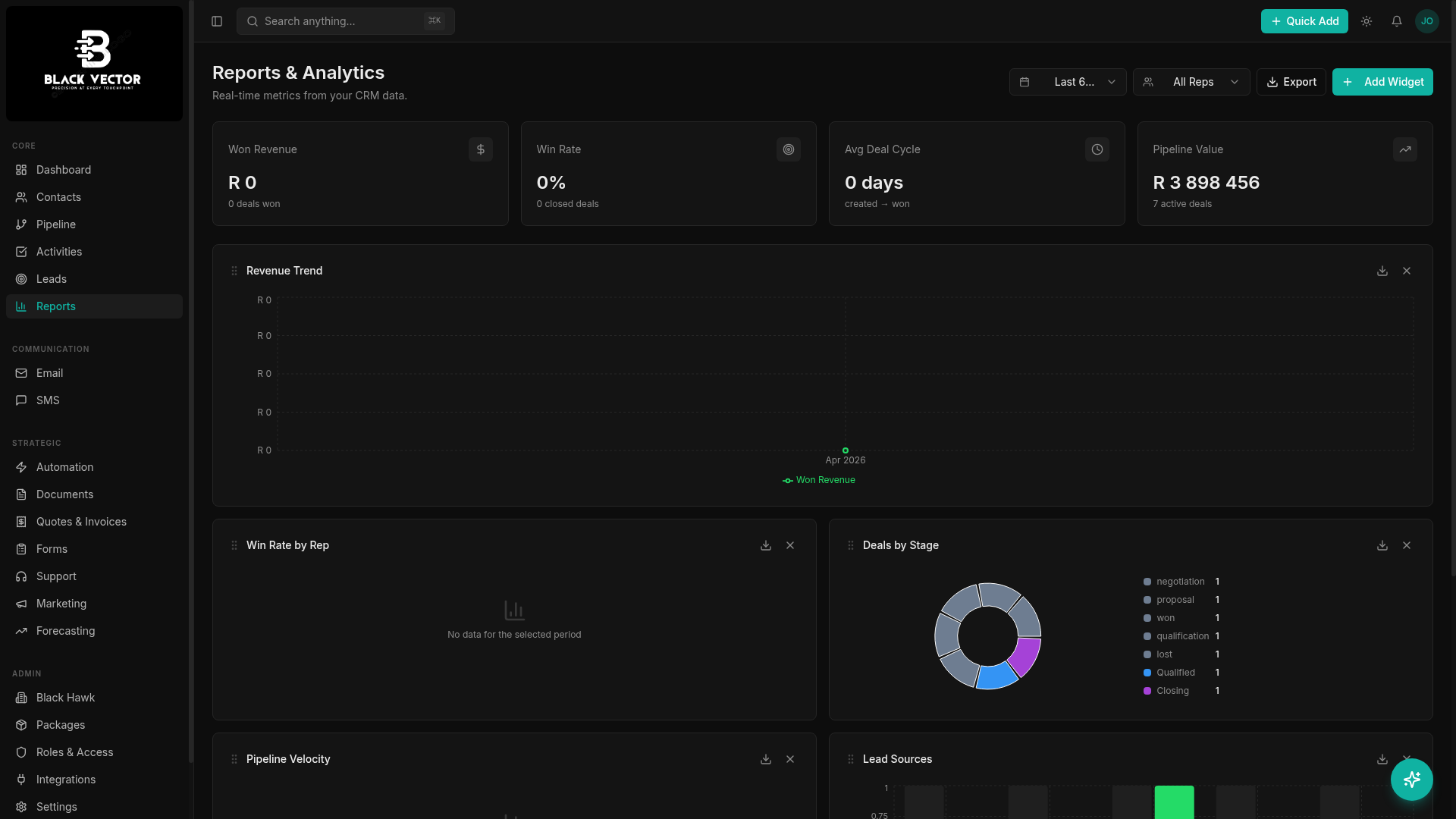The image size is (1456, 819).
Task: Click the Export button
Action: point(1291,82)
